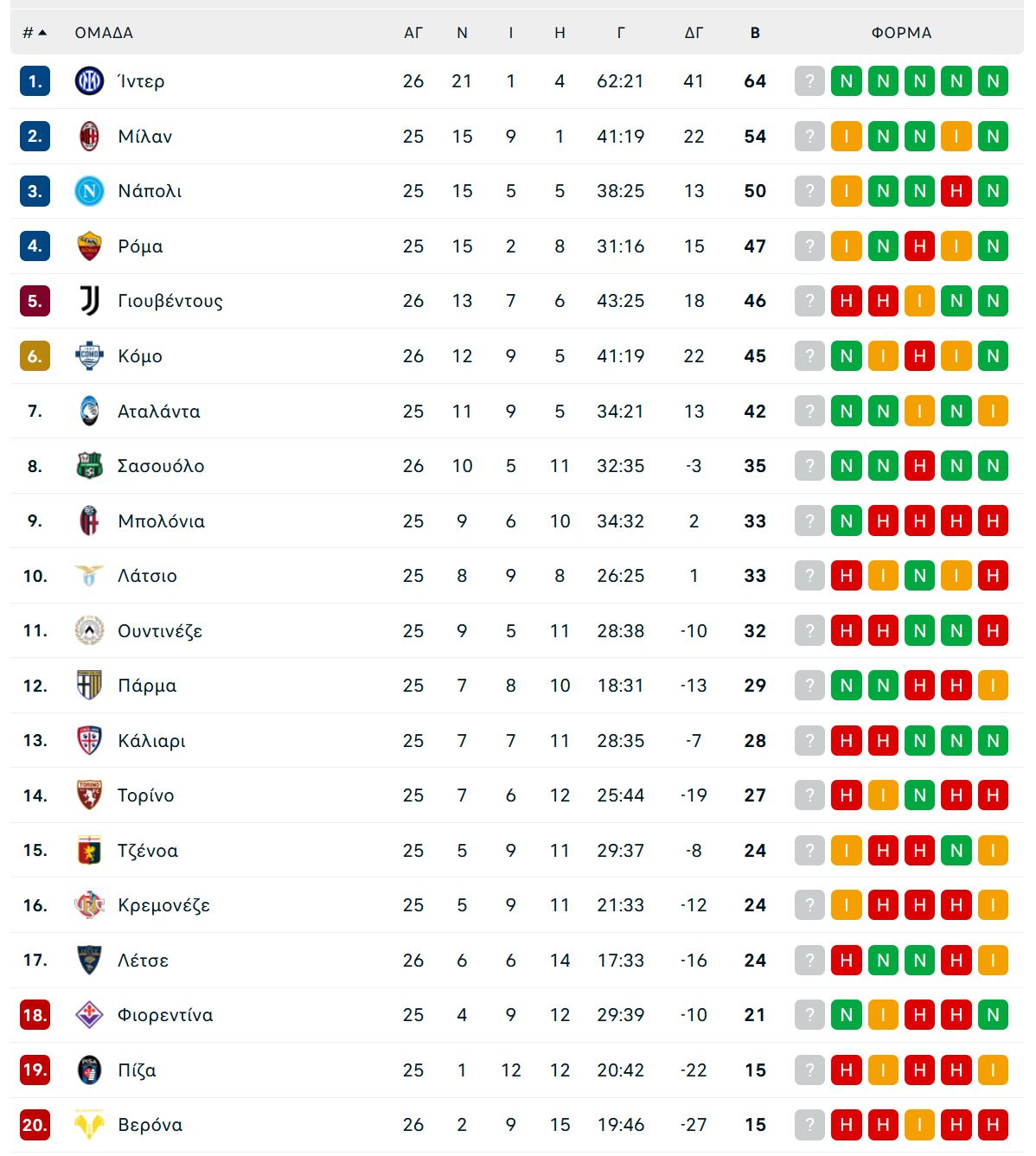
Task: Click the Pisa club crest icon
Action: coord(89,1070)
